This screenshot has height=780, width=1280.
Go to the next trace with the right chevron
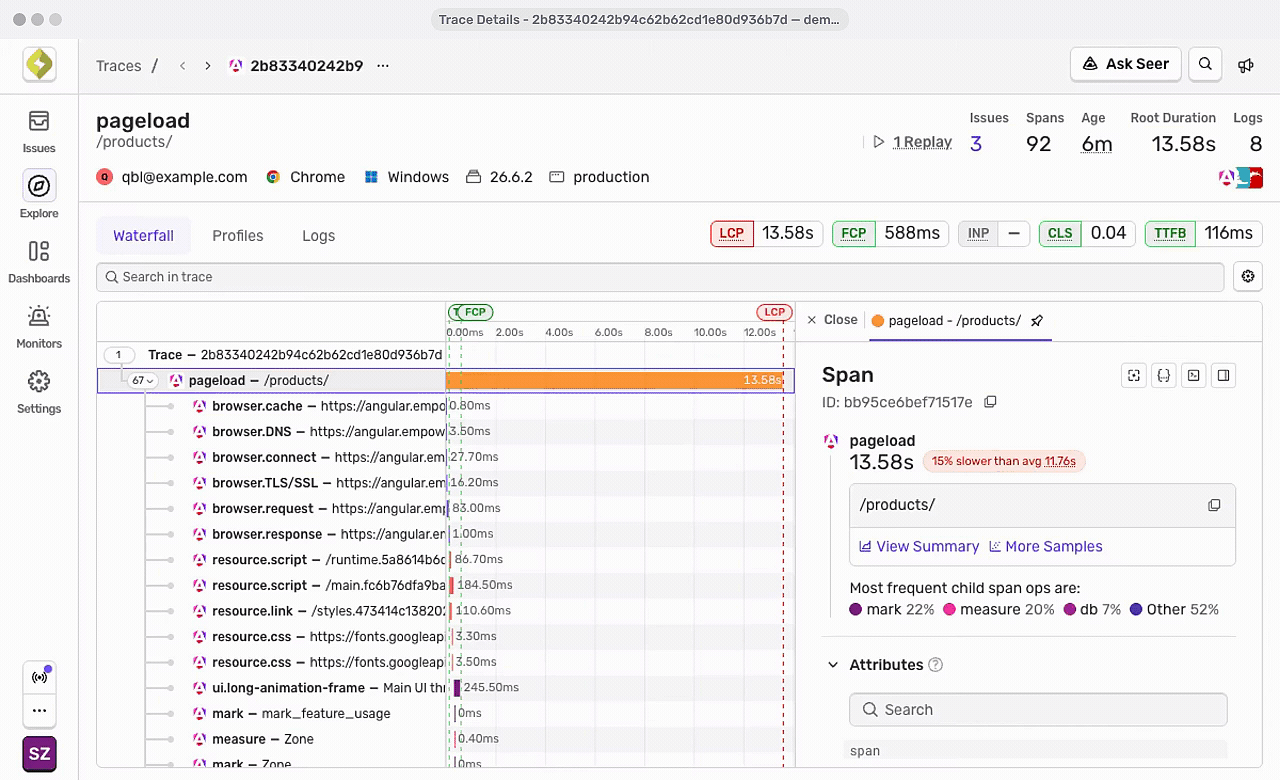click(x=207, y=66)
